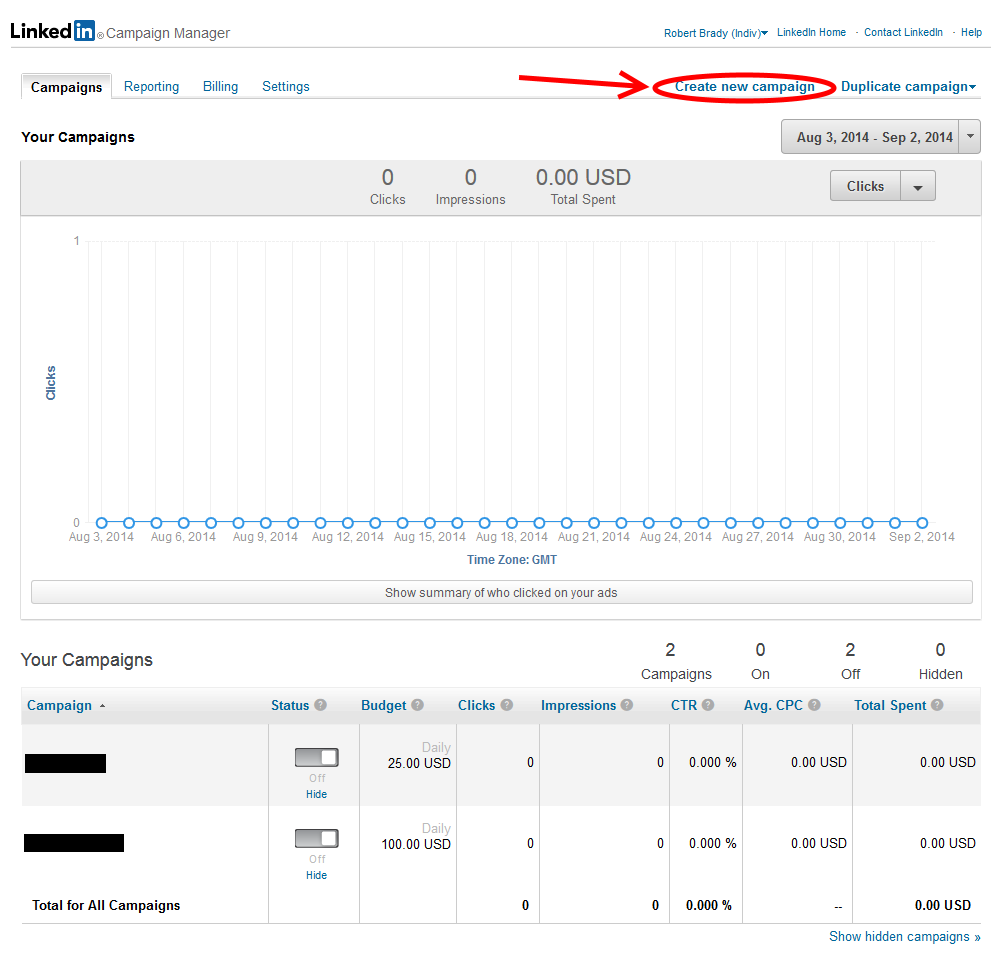The image size is (998, 961).
Task: Click the sort arrow beside Campaign header
Action: point(102,706)
